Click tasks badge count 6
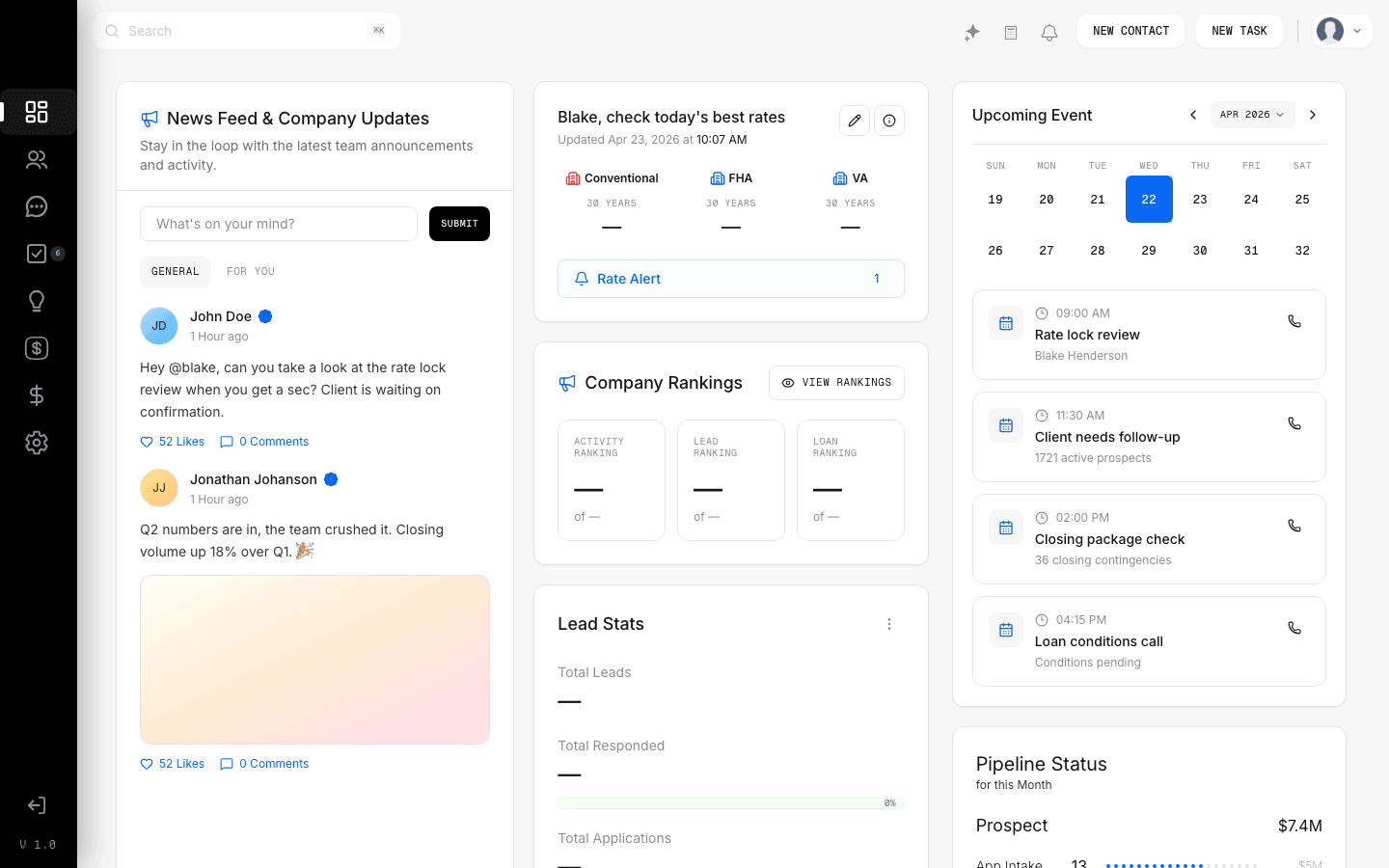Screen dimensions: 1389x868 point(58,254)
